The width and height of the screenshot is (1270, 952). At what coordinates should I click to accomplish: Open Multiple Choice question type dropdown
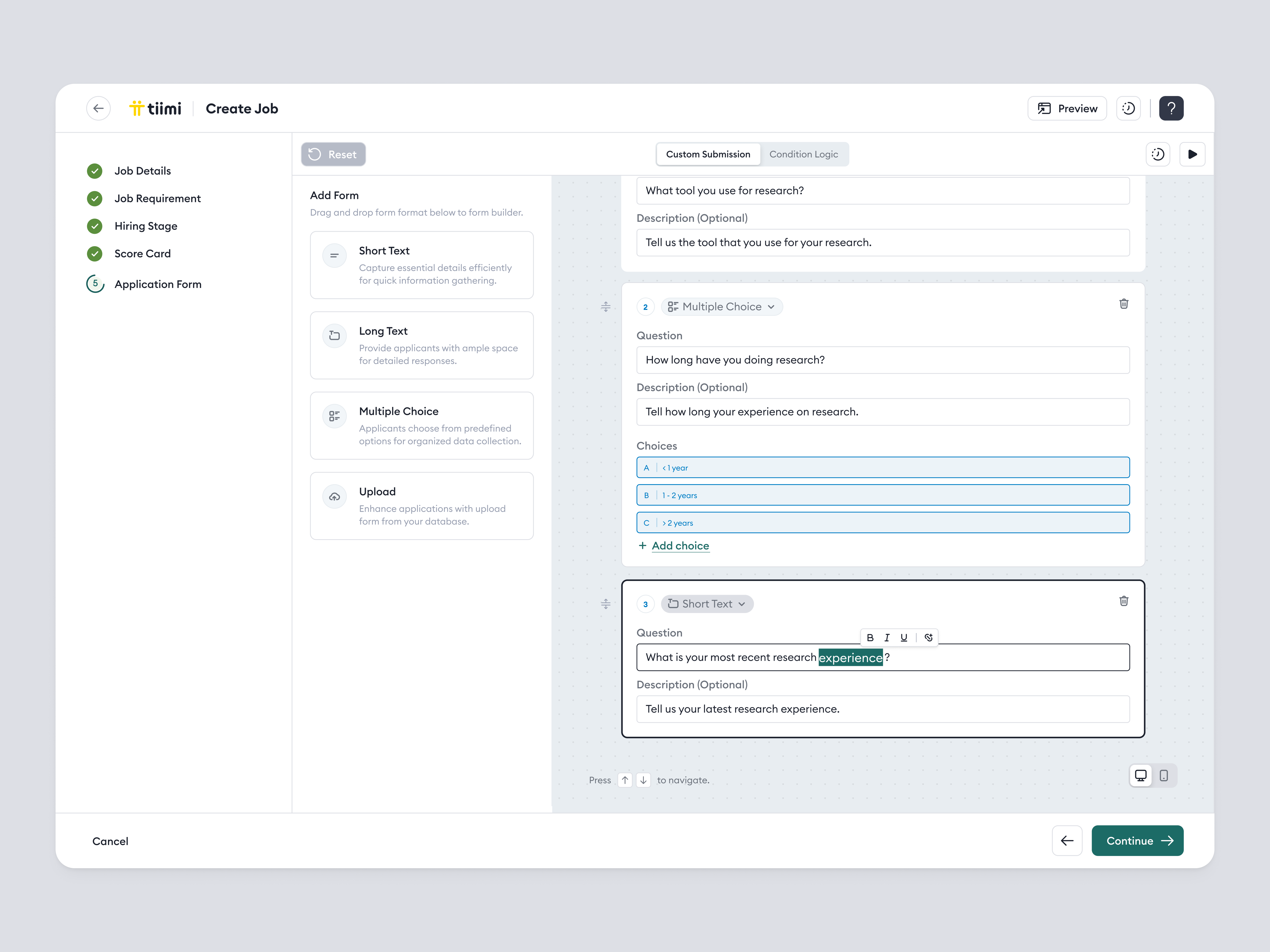[x=722, y=306]
